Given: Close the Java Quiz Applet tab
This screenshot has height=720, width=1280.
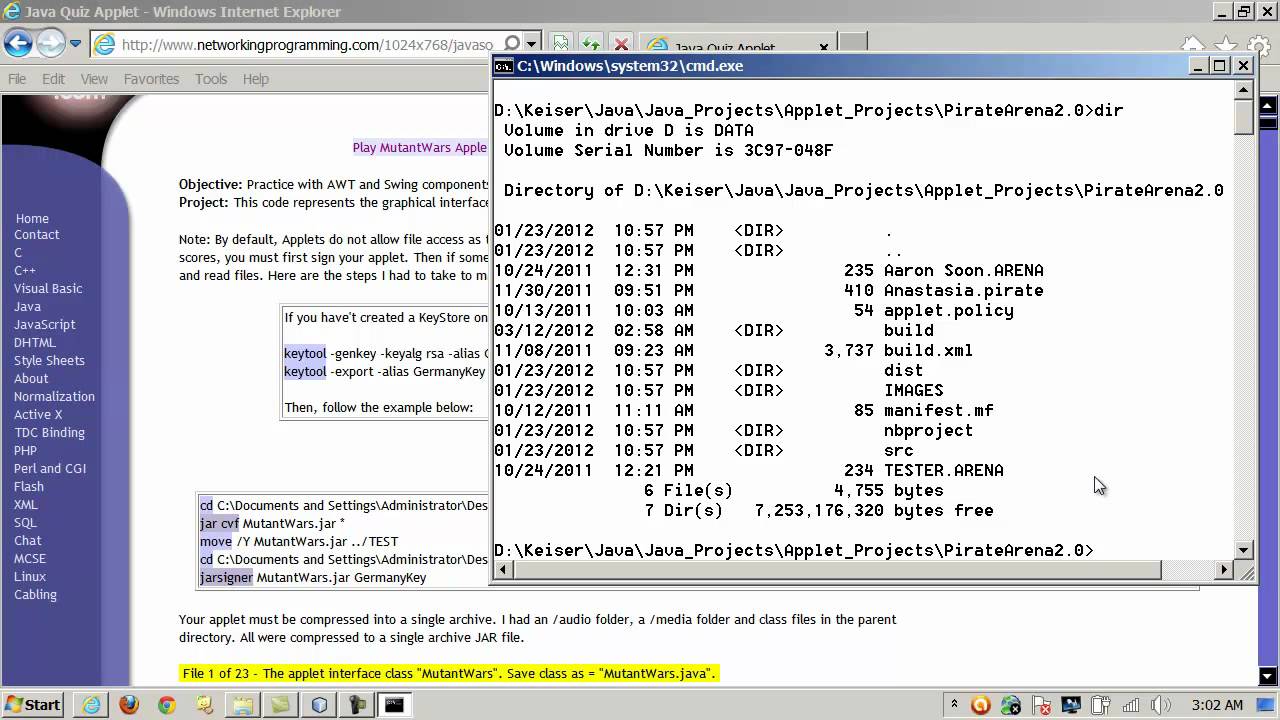Looking at the screenshot, I should tap(824, 47).
